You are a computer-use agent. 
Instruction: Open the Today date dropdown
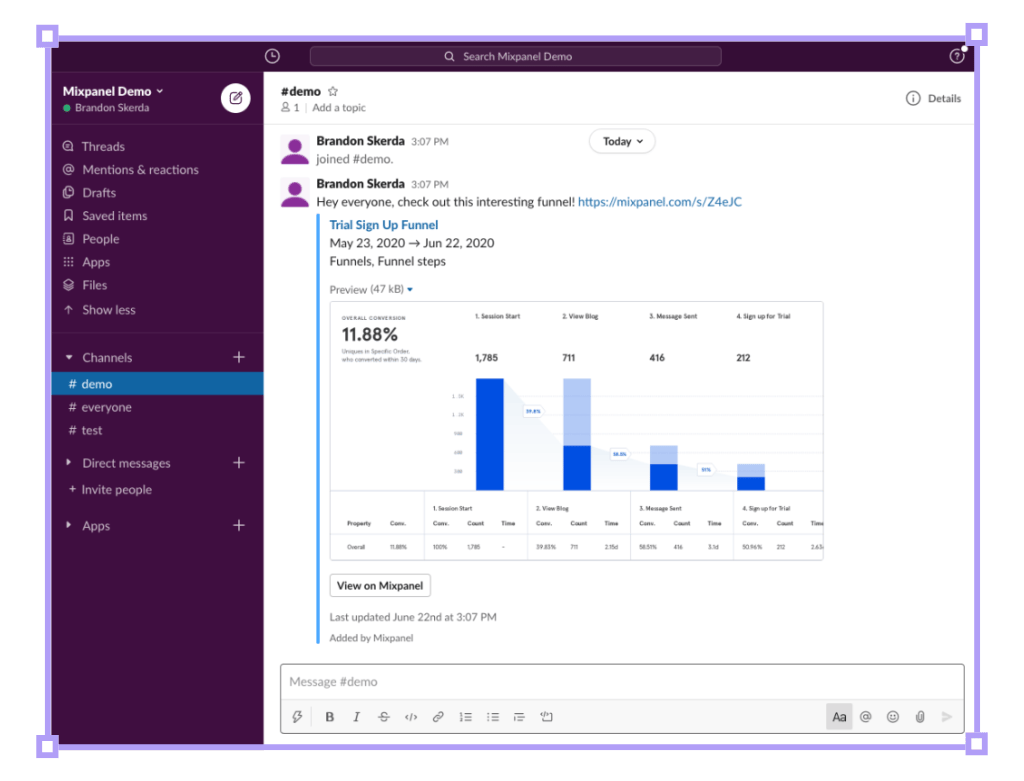pos(622,141)
